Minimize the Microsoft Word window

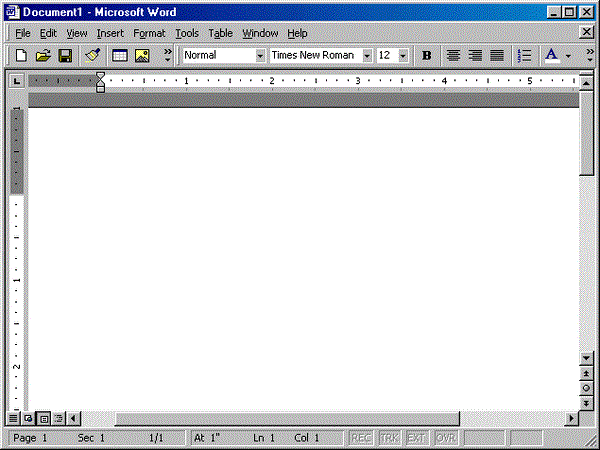click(x=554, y=12)
